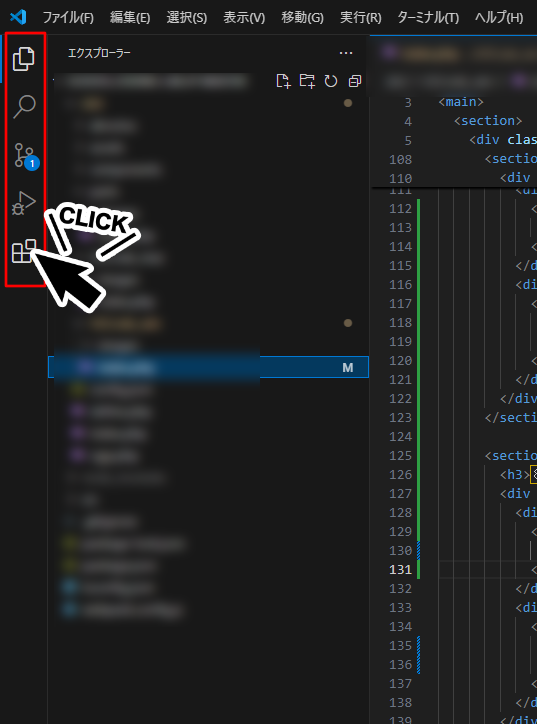Refresh the Explorer file tree

[x=331, y=81]
